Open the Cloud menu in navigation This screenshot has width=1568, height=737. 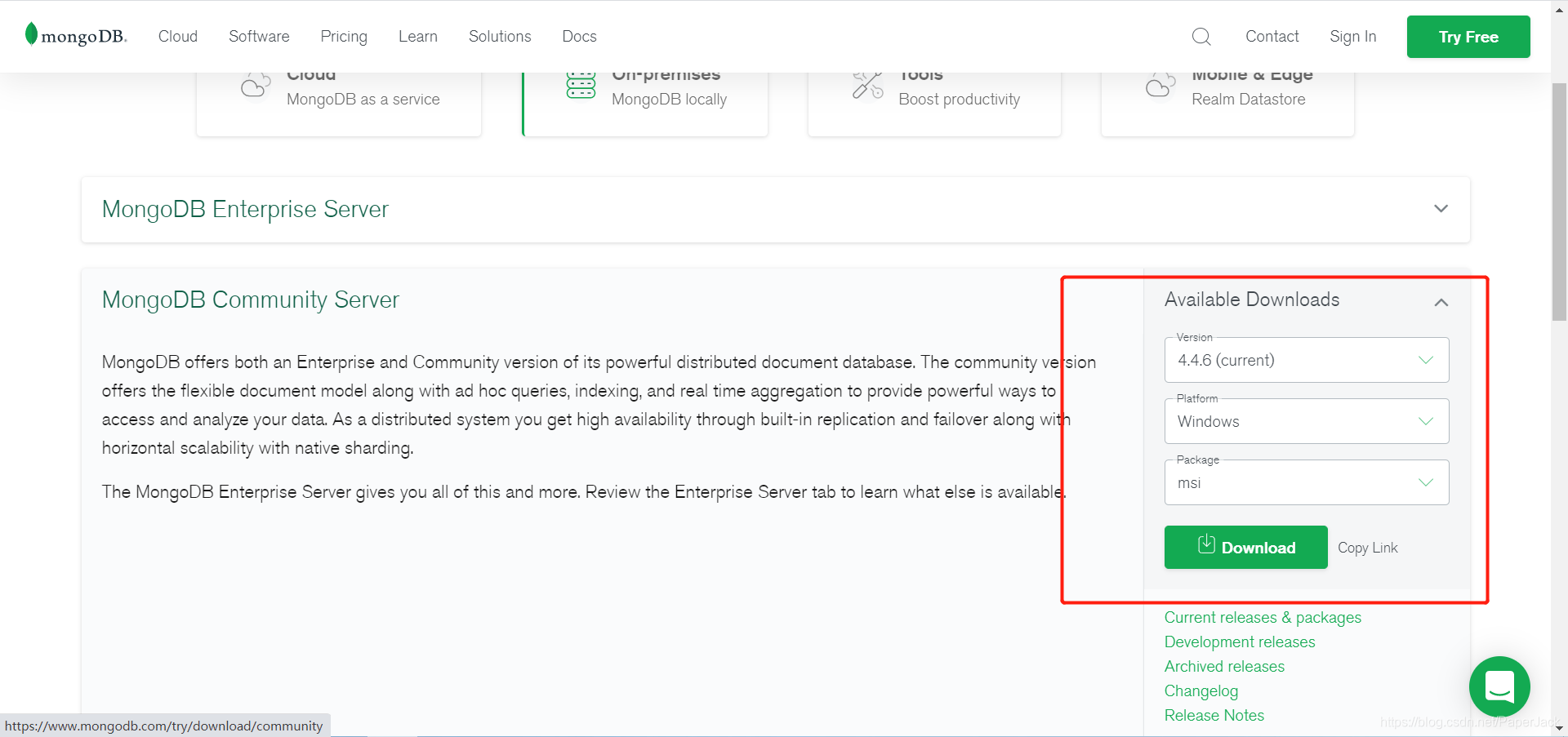(178, 37)
